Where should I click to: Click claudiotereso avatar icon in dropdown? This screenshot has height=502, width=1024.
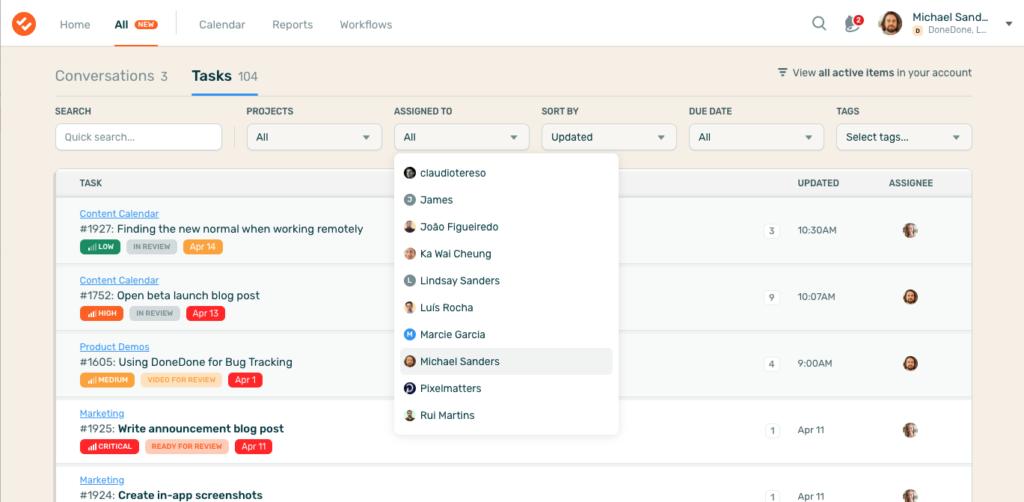[409, 173]
